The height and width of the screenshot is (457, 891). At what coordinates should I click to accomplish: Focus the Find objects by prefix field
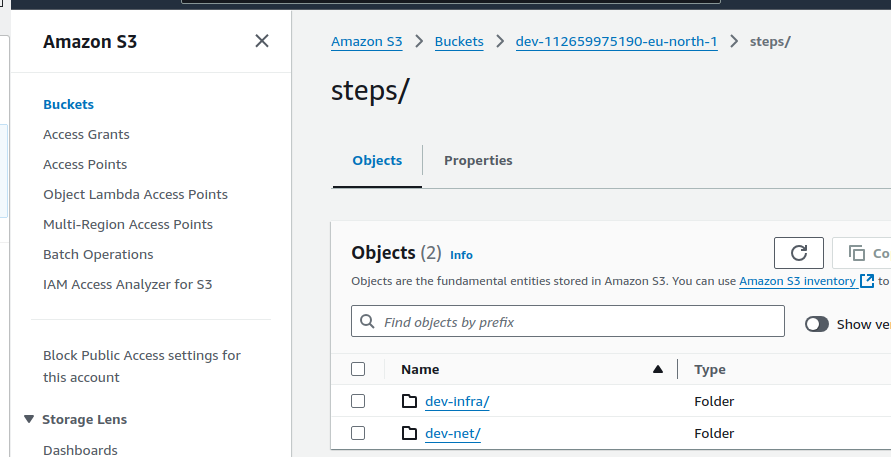[568, 321]
